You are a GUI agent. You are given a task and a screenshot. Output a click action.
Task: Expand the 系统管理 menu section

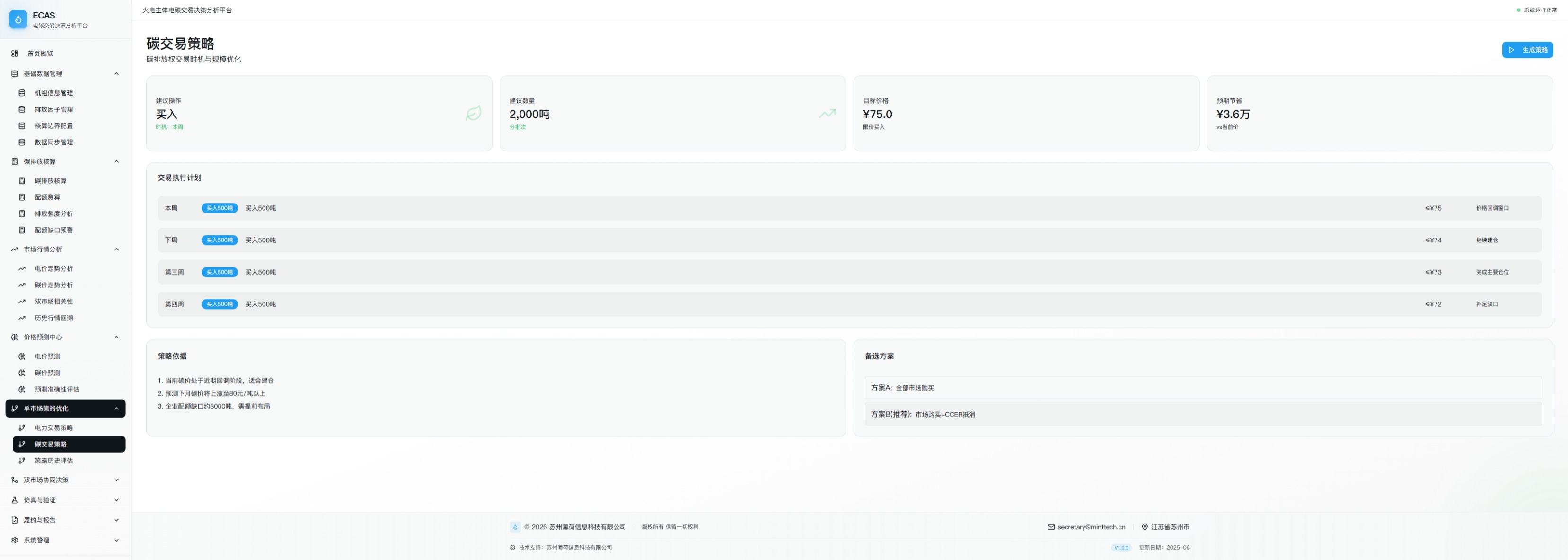(116, 540)
